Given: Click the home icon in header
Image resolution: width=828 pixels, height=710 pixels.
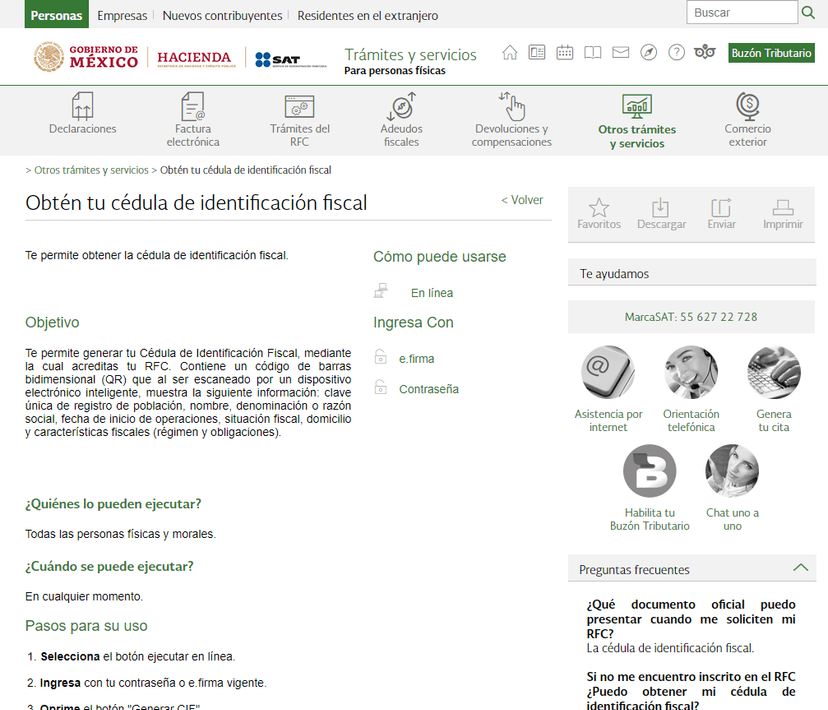Looking at the screenshot, I should [x=510, y=53].
